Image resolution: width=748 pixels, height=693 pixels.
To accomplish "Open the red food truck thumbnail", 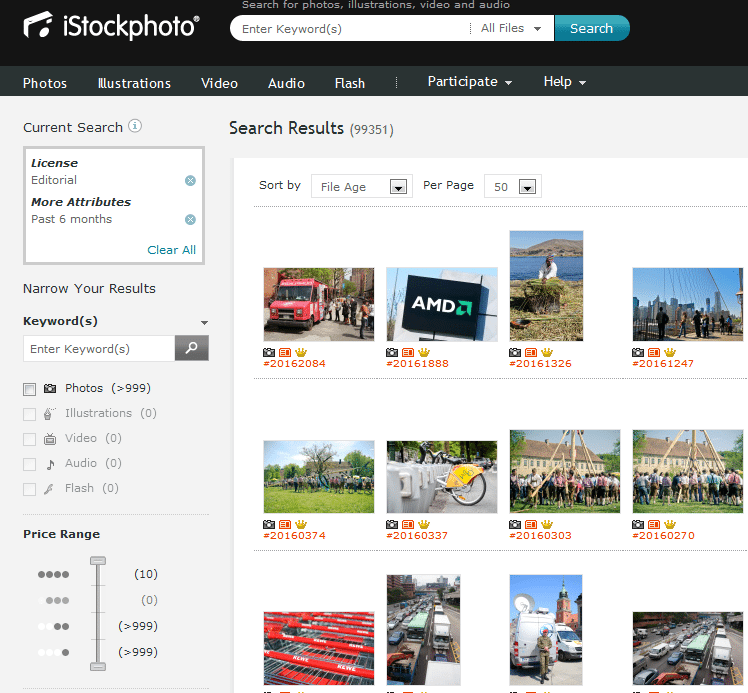I will pos(319,304).
